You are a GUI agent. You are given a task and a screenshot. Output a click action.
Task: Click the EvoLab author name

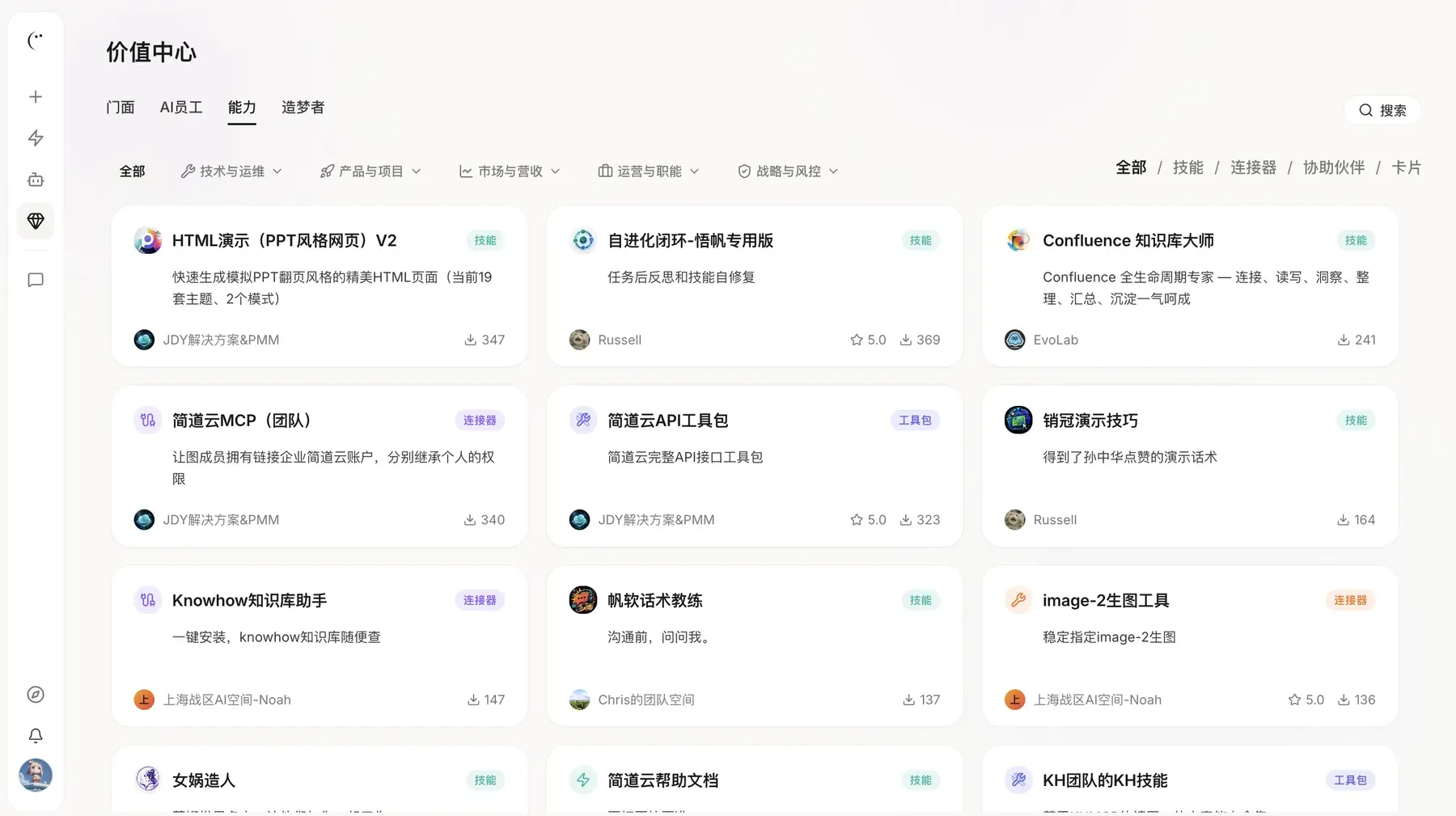click(x=1056, y=340)
